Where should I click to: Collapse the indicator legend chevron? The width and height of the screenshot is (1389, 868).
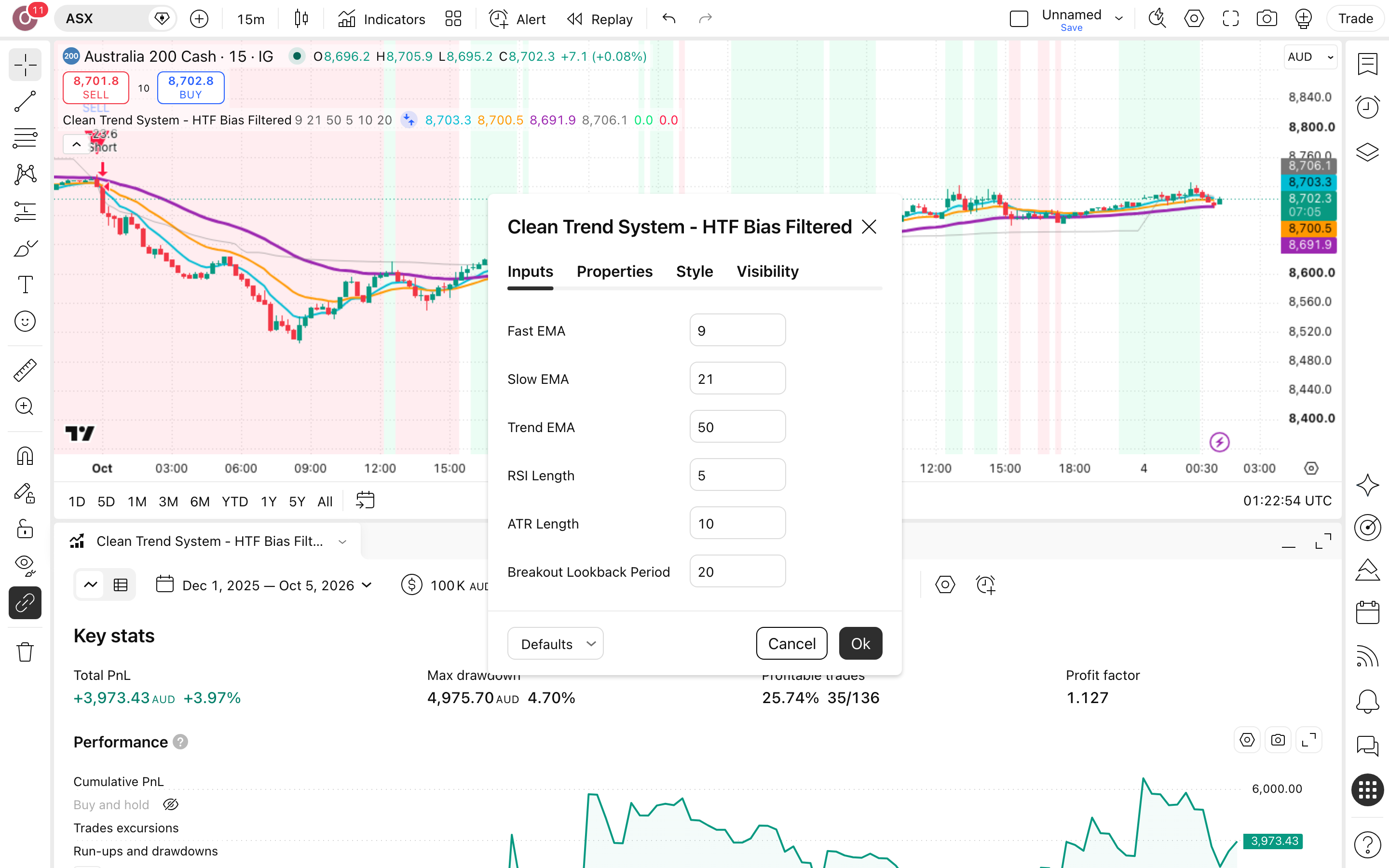pos(76,145)
